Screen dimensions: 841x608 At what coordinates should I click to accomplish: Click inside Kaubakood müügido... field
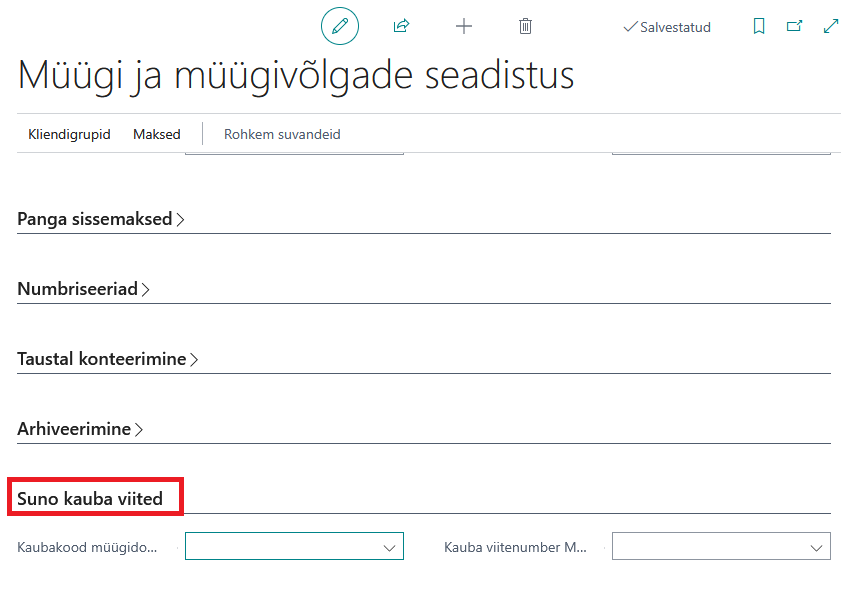(294, 546)
